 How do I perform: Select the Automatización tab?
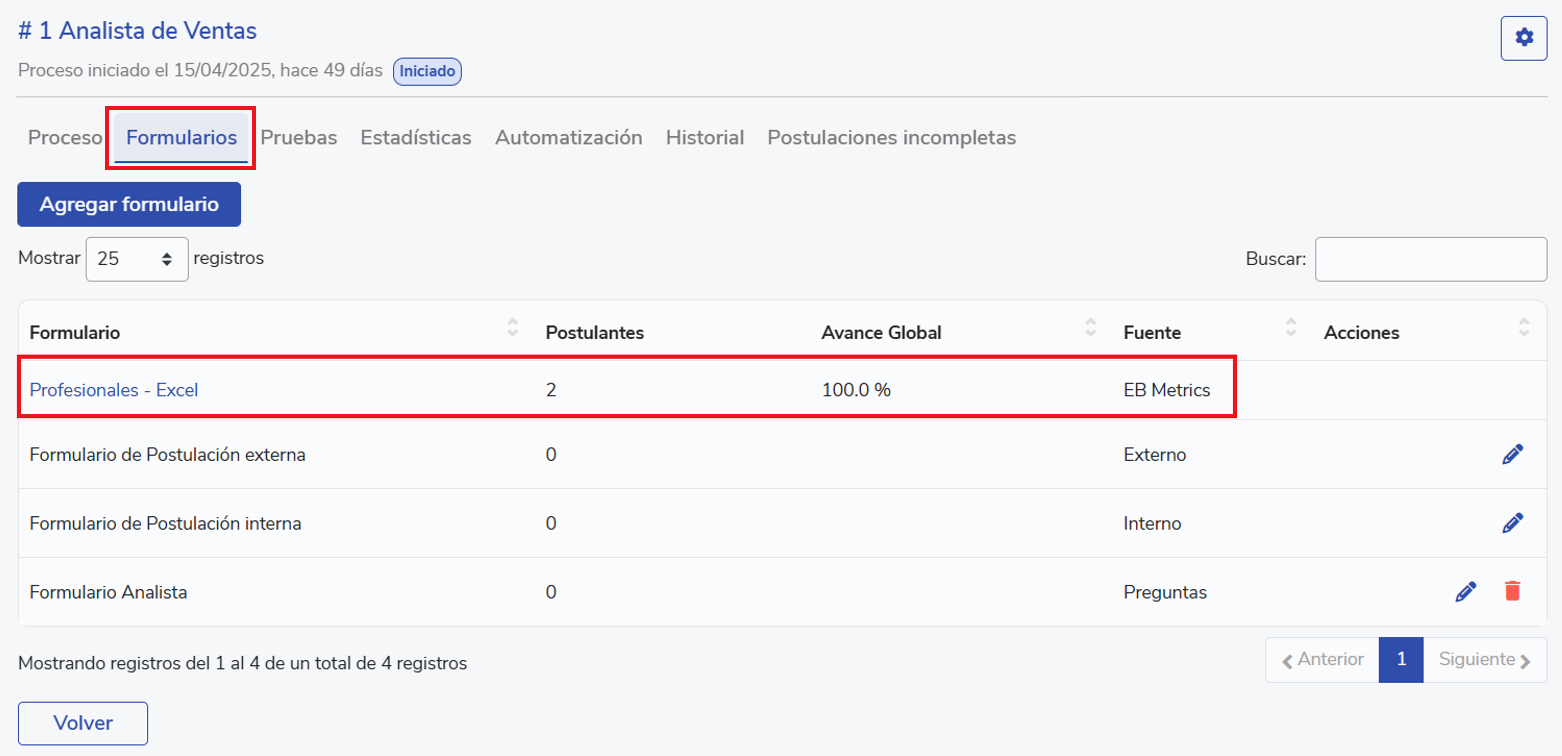tap(568, 138)
